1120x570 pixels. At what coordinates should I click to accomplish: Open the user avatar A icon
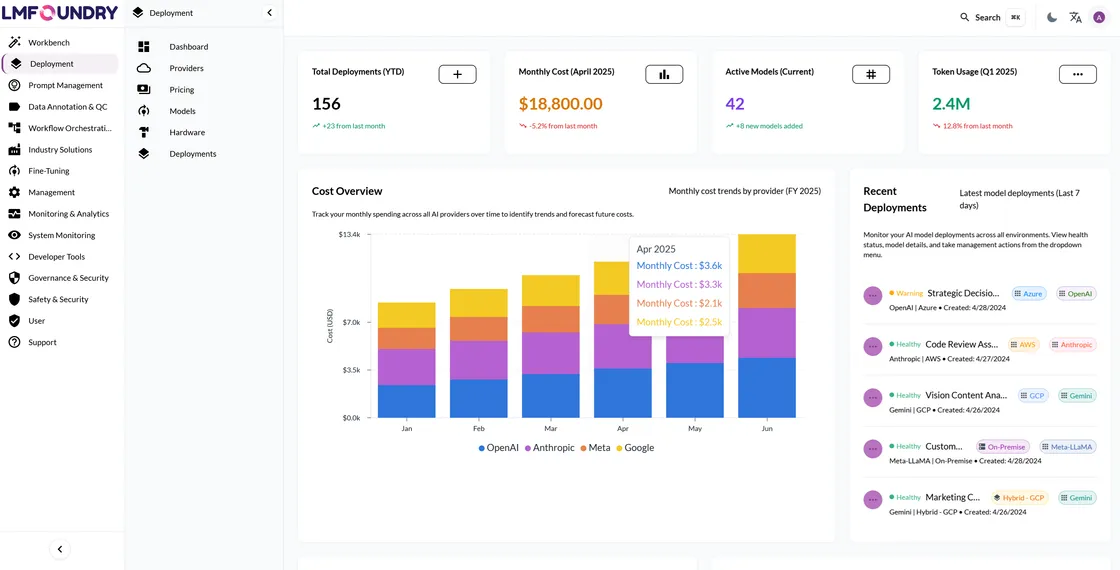[1099, 17]
